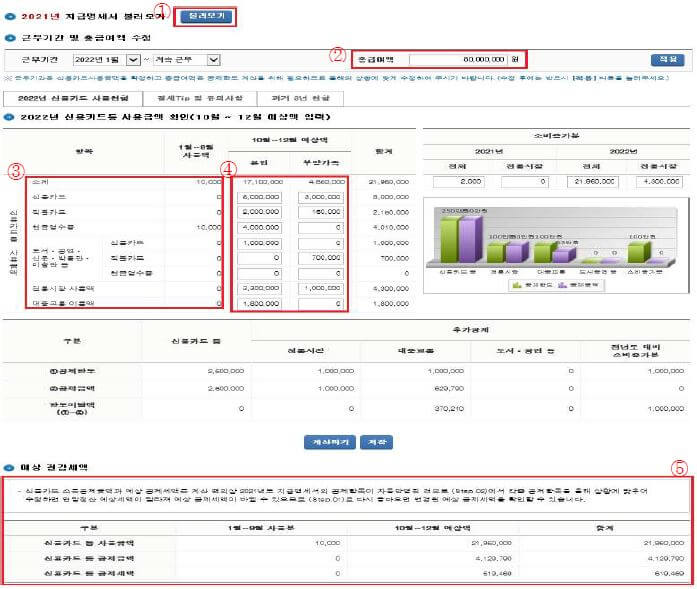Click 도서·공연 직불카드 본인 field showing 0

(x=259, y=258)
